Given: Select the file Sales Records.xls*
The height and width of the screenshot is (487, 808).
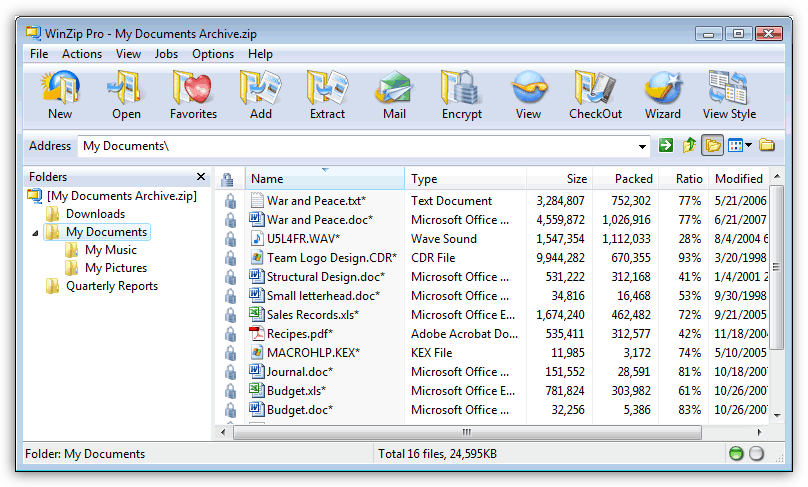Looking at the screenshot, I should click(313, 315).
